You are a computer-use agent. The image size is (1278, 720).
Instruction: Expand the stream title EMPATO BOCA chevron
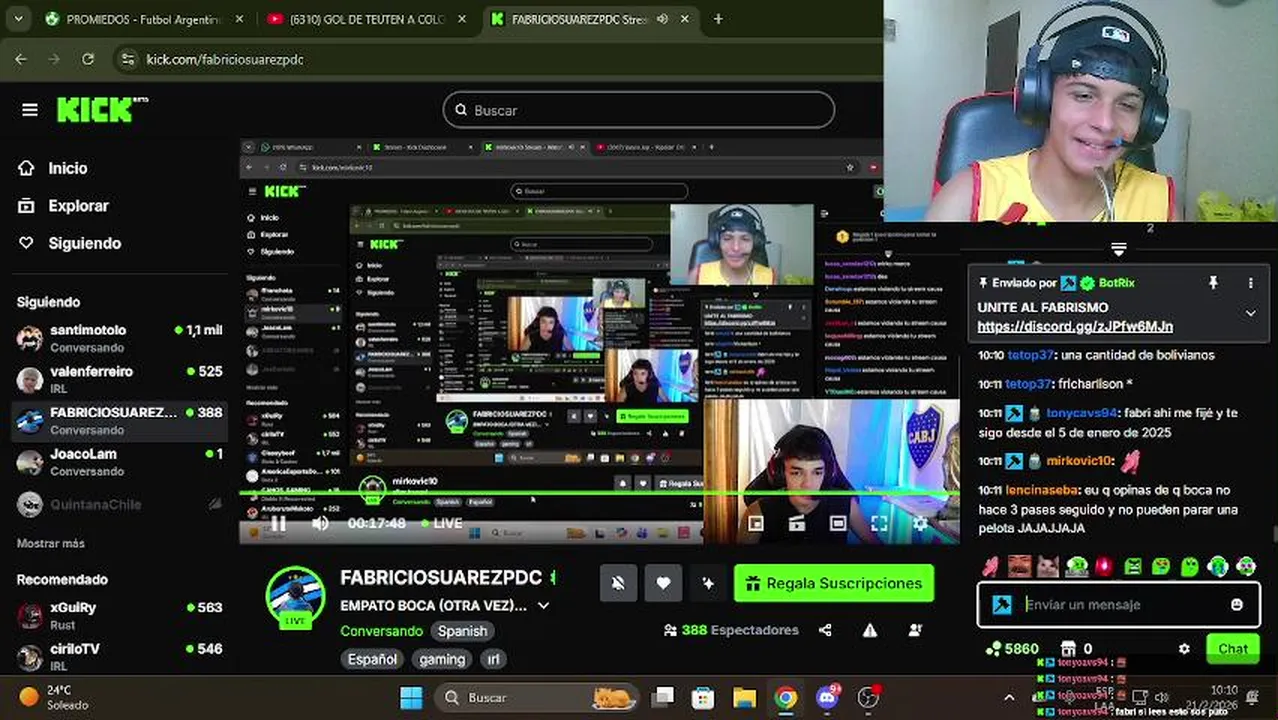(543, 606)
